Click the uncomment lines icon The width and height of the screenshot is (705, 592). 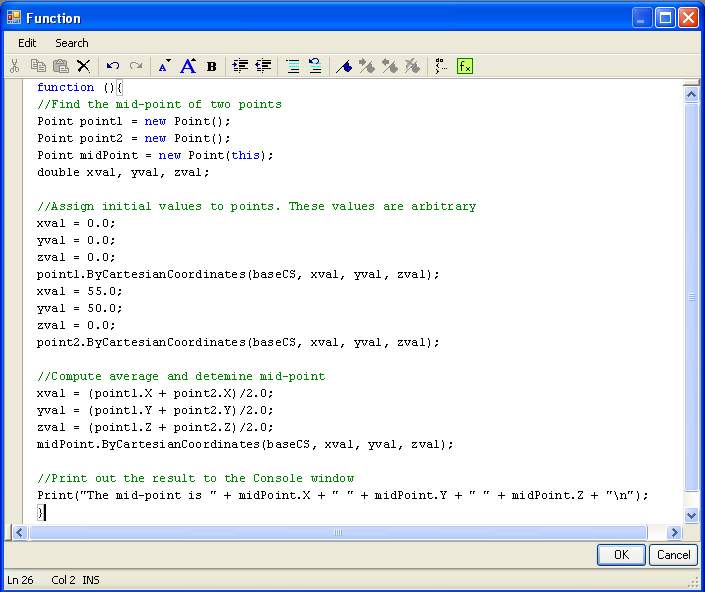pyautogui.click(x=315, y=66)
